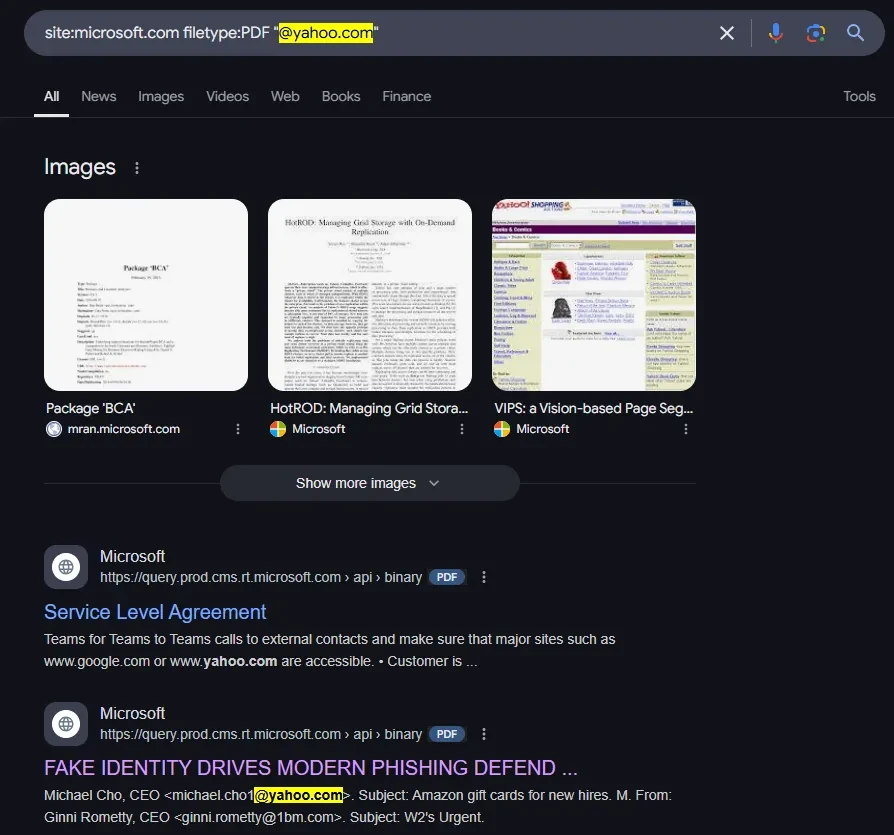Switch to the Videos tab
This screenshot has height=835, width=894.
(x=227, y=96)
